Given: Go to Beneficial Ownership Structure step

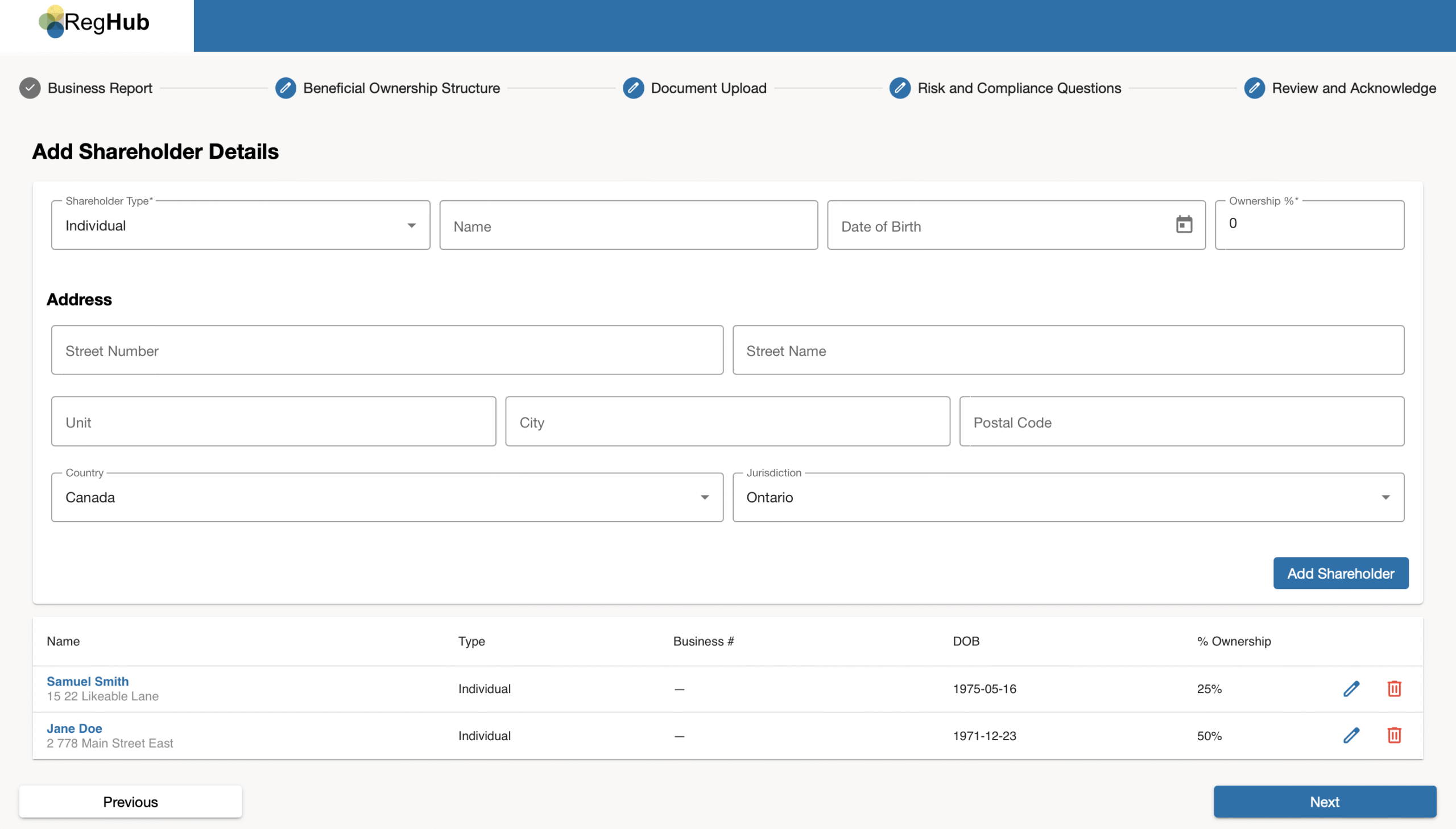Looking at the screenshot, I should tap(400, 88).
